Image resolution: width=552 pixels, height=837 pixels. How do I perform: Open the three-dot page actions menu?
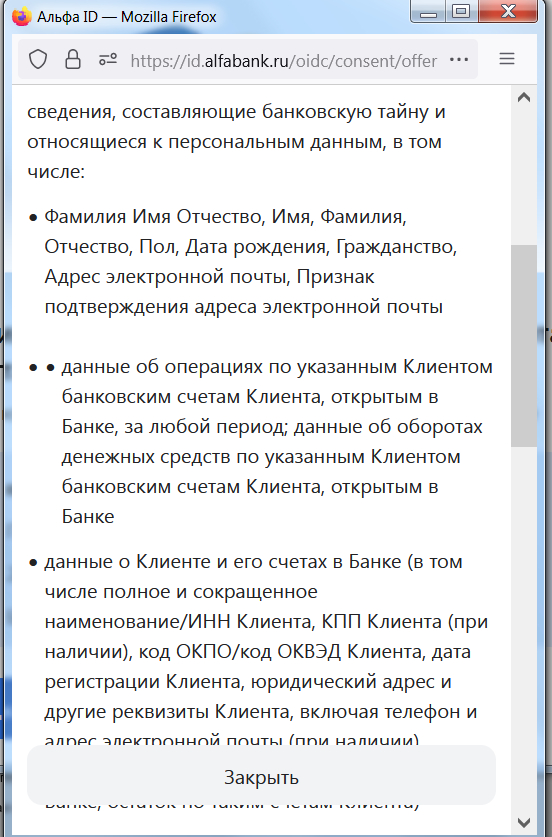[x=459, y=60]
